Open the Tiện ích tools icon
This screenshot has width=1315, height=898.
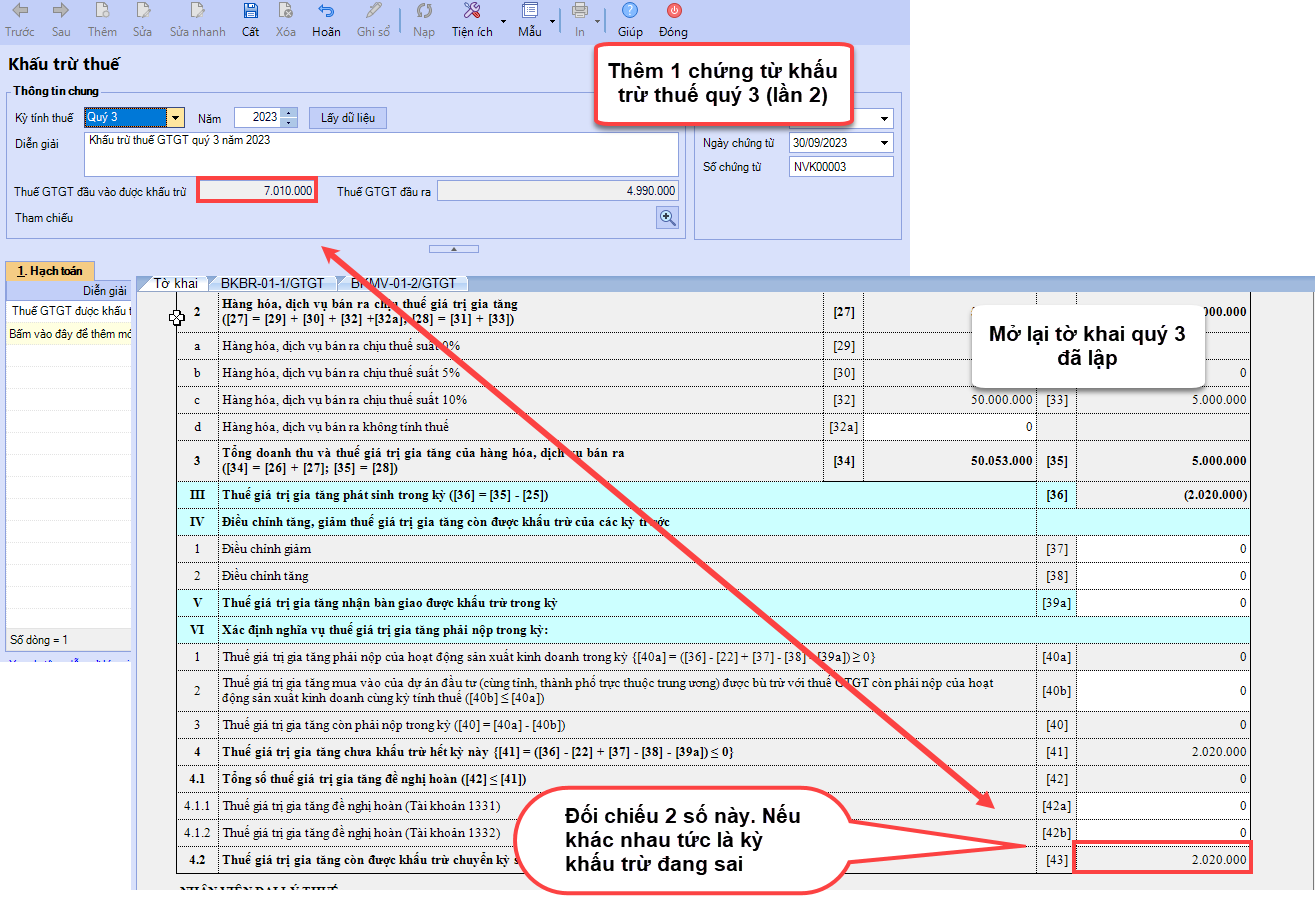[472, 12]
